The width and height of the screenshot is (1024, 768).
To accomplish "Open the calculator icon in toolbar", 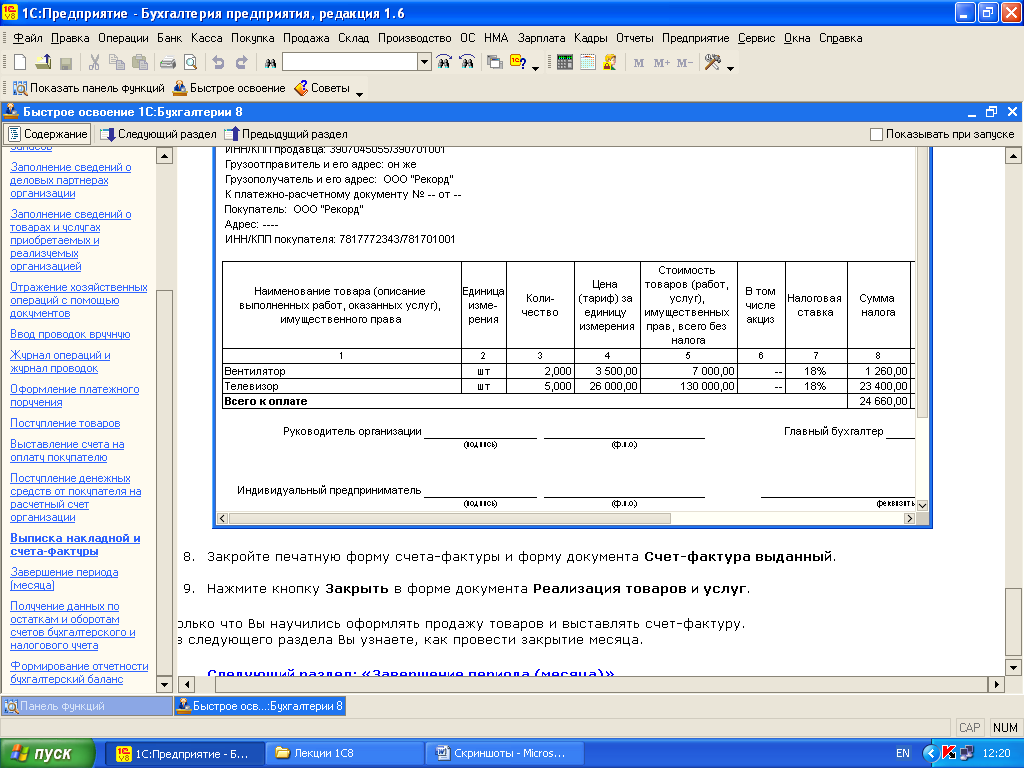I will pyautogui.click(x=565, y=62).
